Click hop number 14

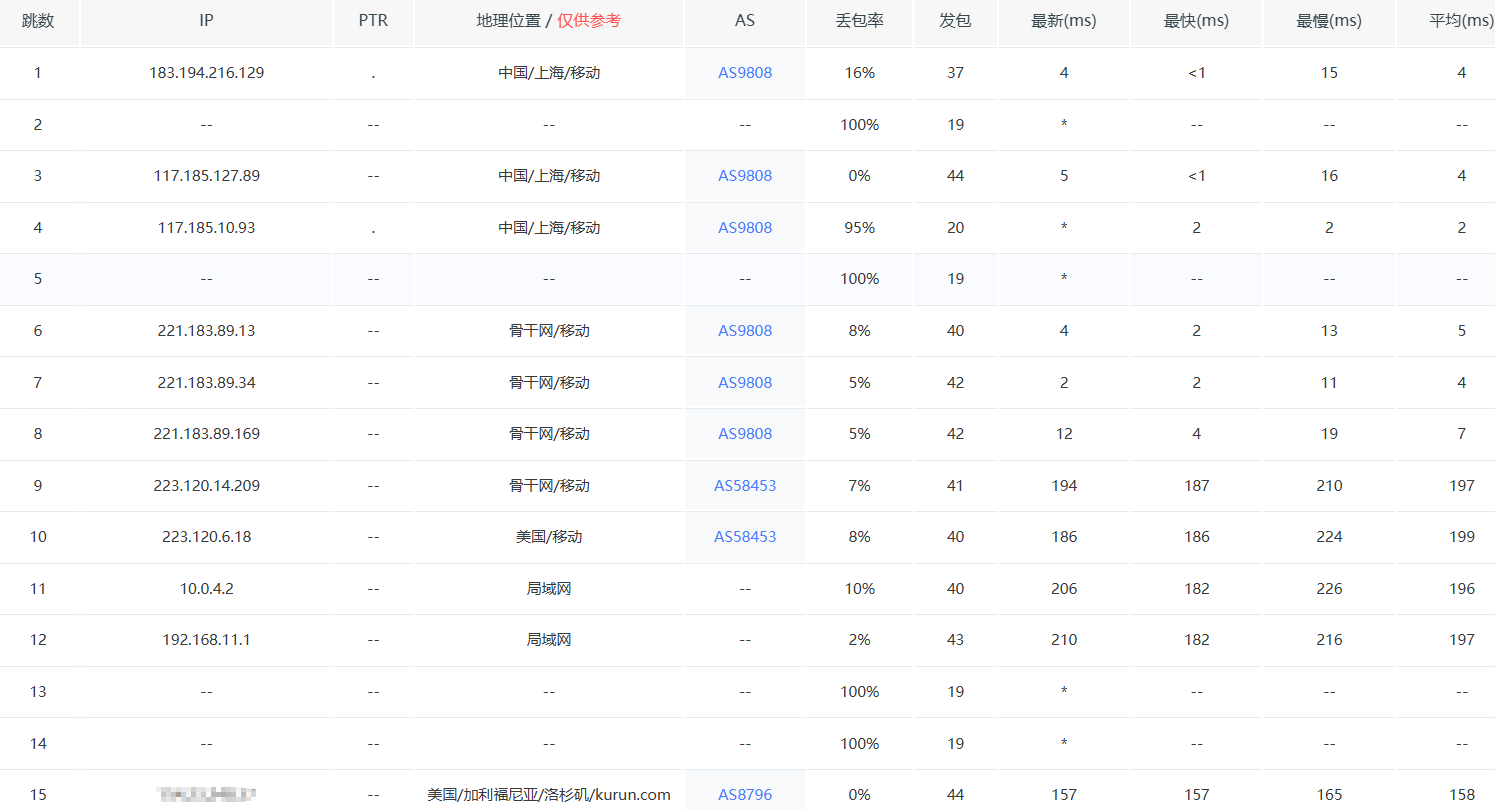pyautogui.click(x=38, y=744)
